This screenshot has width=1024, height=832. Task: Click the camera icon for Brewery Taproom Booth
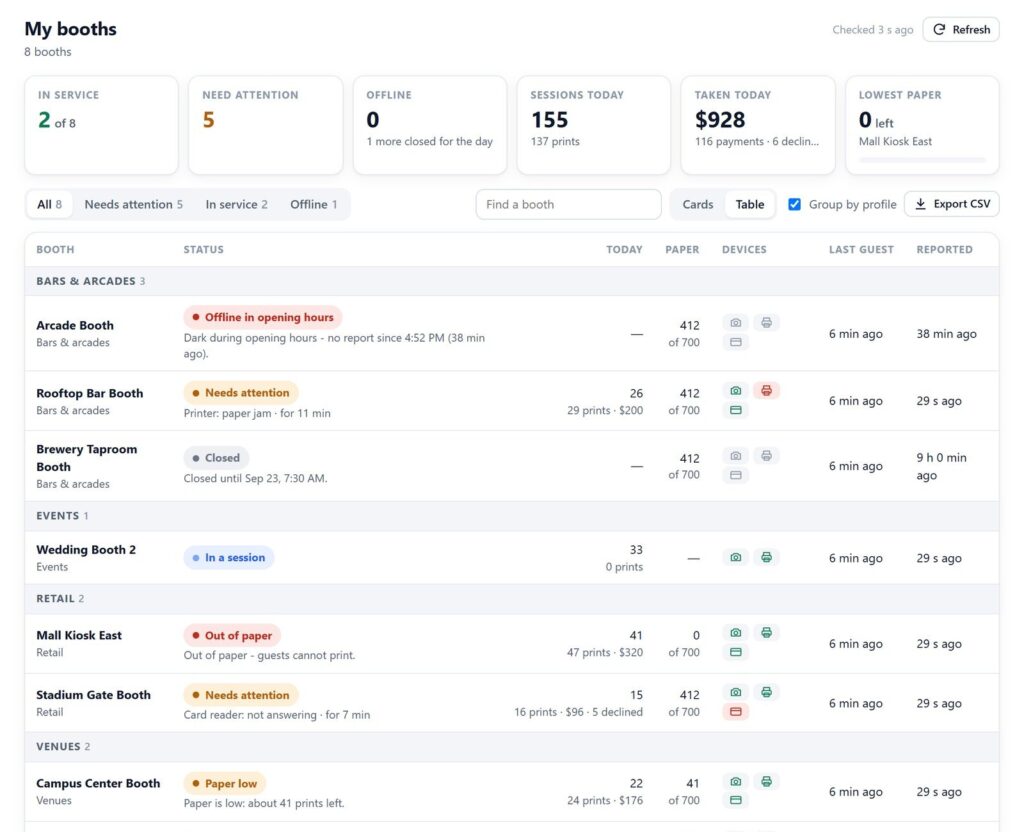tap(735, 456)
